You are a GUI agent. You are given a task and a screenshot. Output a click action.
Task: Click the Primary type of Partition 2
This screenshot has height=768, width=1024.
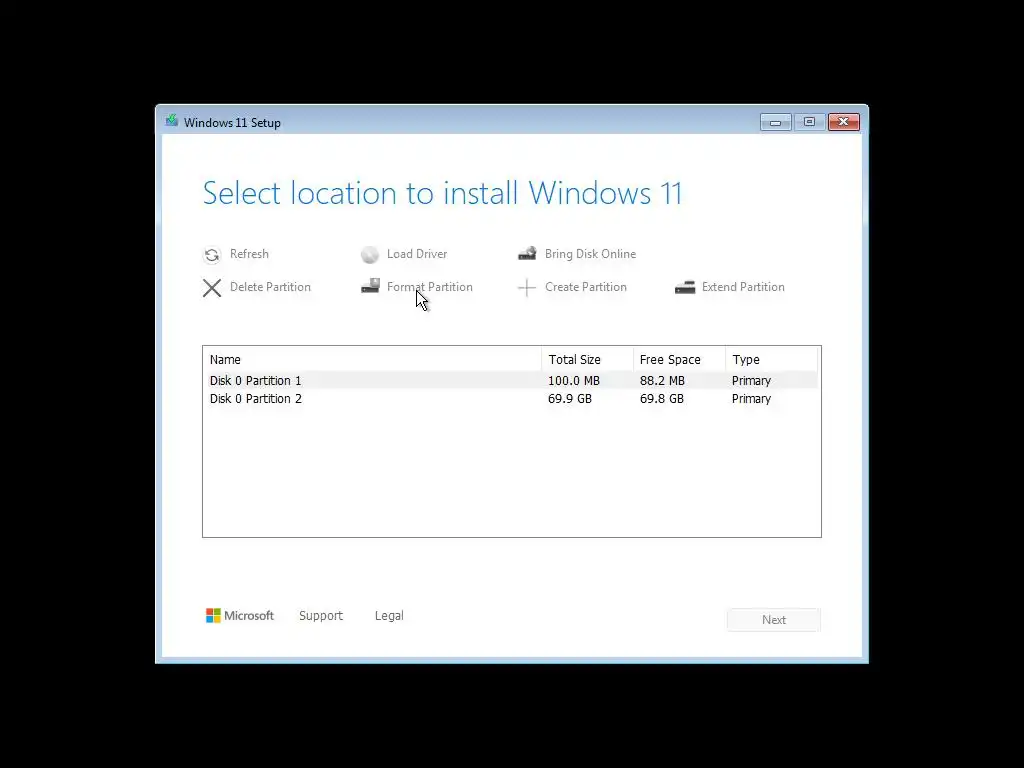[751, 399]
